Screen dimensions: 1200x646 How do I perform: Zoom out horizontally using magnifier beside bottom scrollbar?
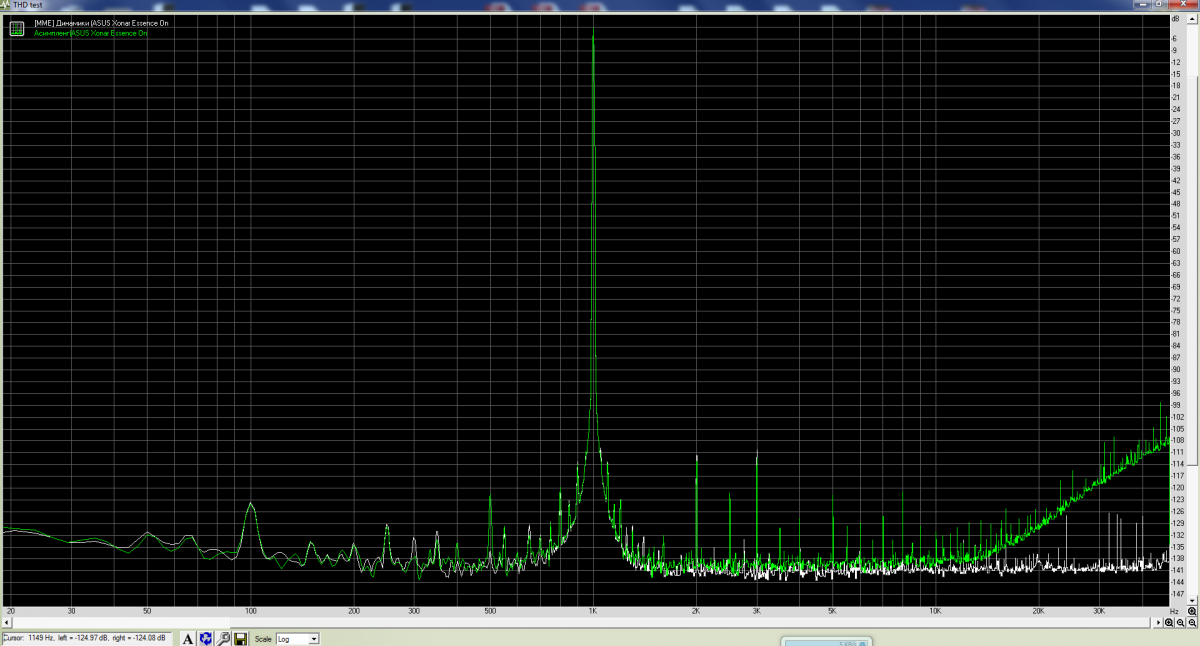point(1181,621)
